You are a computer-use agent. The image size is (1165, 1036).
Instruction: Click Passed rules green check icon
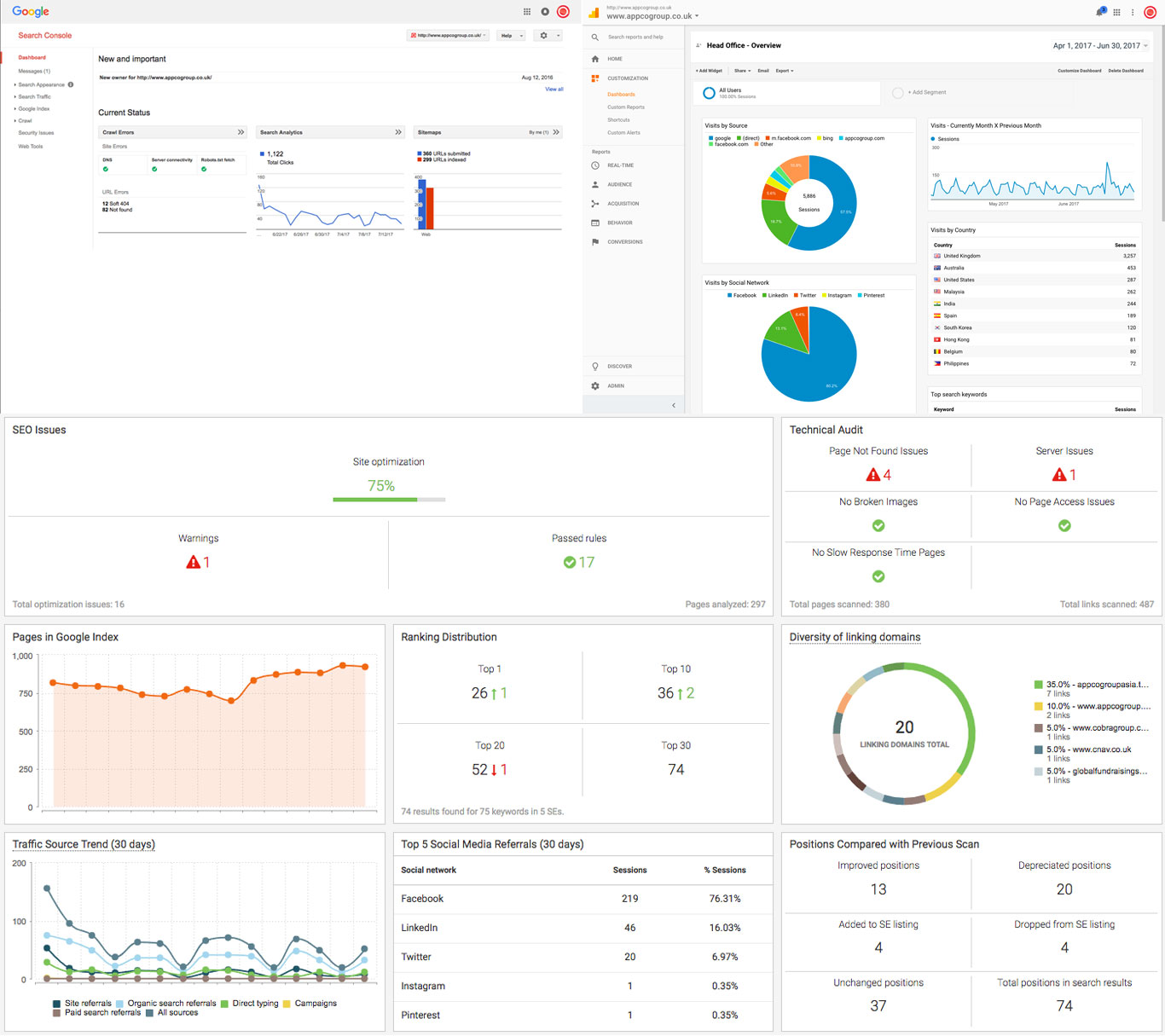pyautogui.click(x=569, y=563)
